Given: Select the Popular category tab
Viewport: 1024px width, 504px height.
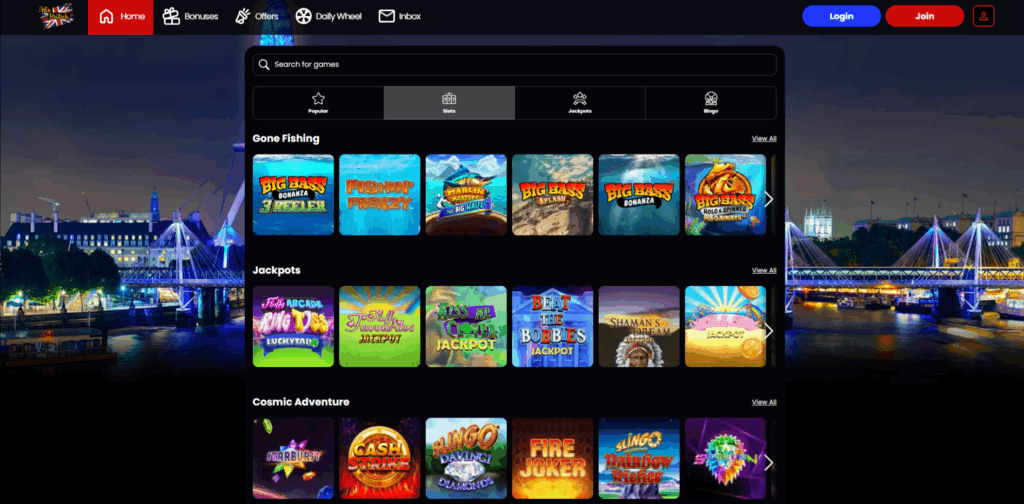Looking at the screenshot, I should 318,103.
